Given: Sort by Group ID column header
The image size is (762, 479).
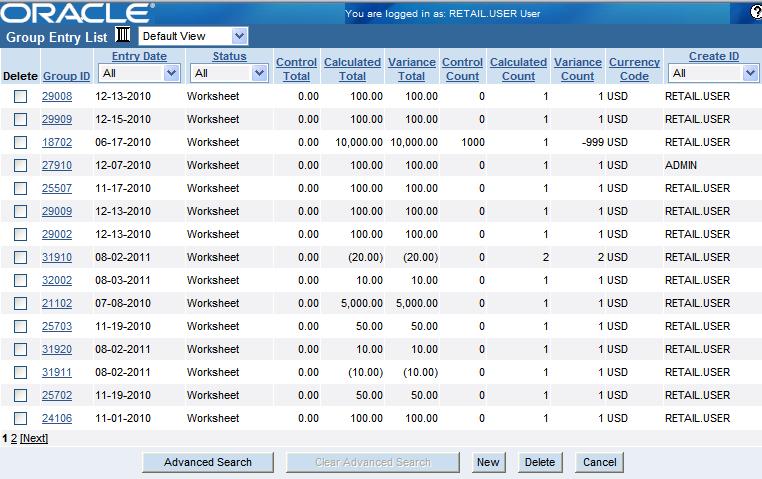Looking at the screenshot, I should tap(67, 76).
